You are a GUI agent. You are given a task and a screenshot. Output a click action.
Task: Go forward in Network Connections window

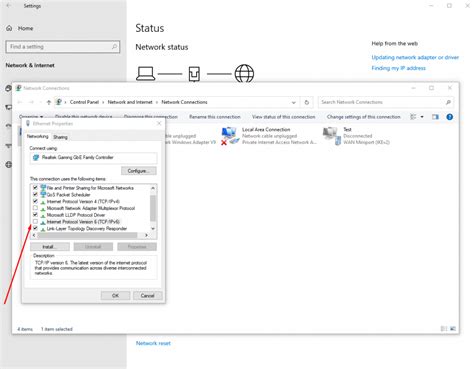click(x=31, y=102)
